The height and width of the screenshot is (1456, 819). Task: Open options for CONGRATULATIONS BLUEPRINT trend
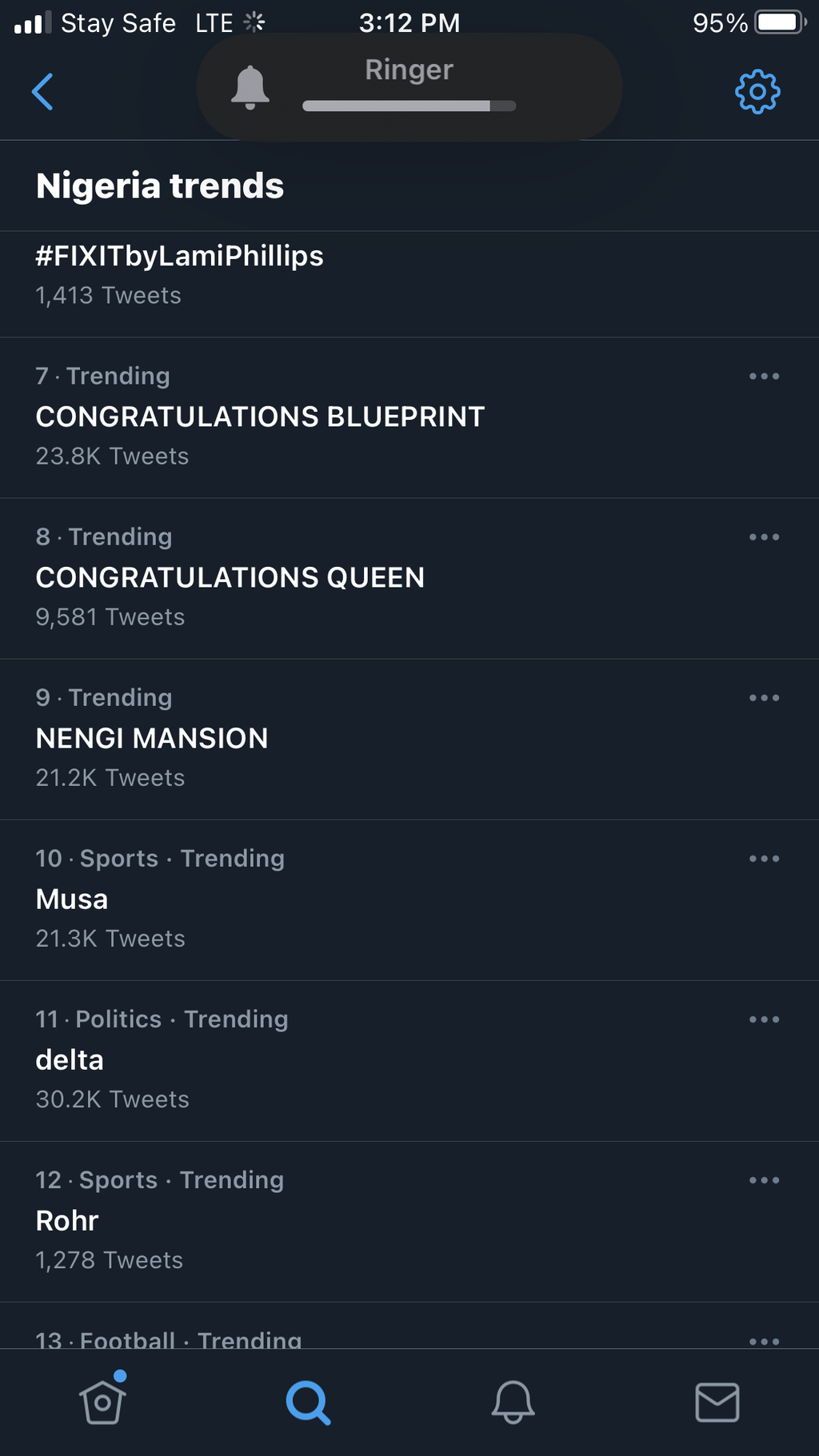(764, 376)
